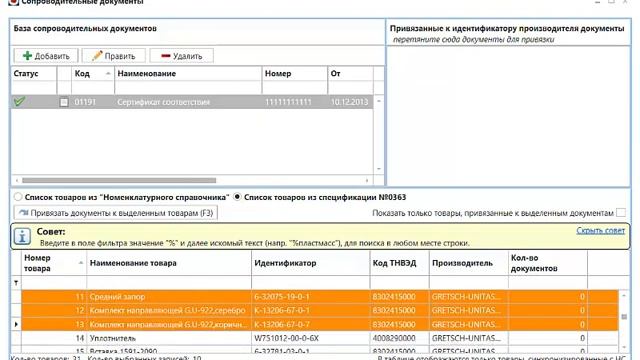Click identifier K-13206-67-0-1
The width and height of the screenshot is (640, 360).
pyautogui.click(x=282, y=311)
